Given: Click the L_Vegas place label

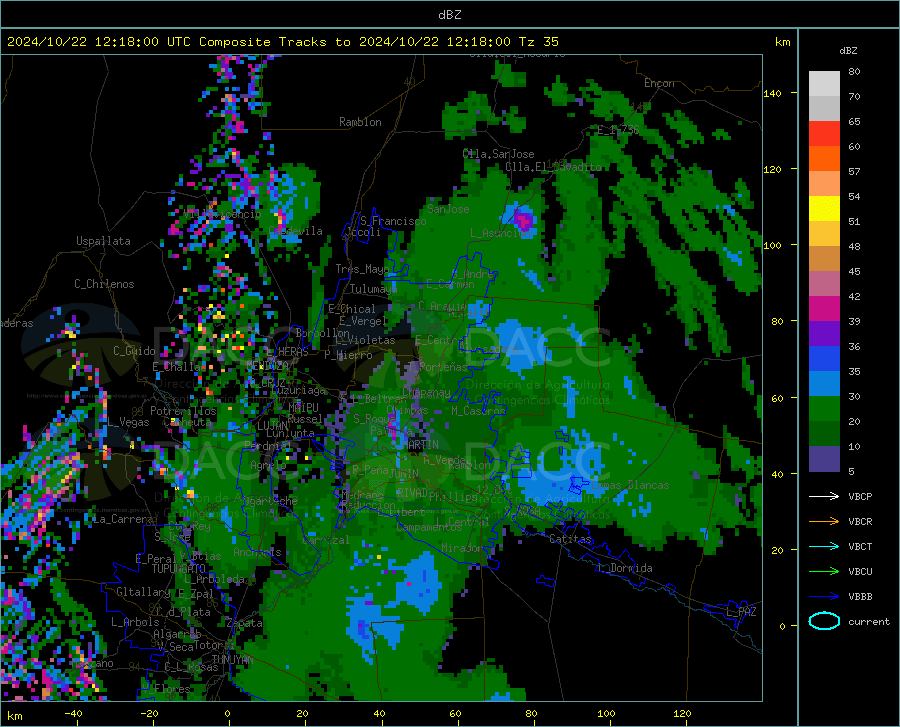Looking at the screenshot, I should point(128,422).
